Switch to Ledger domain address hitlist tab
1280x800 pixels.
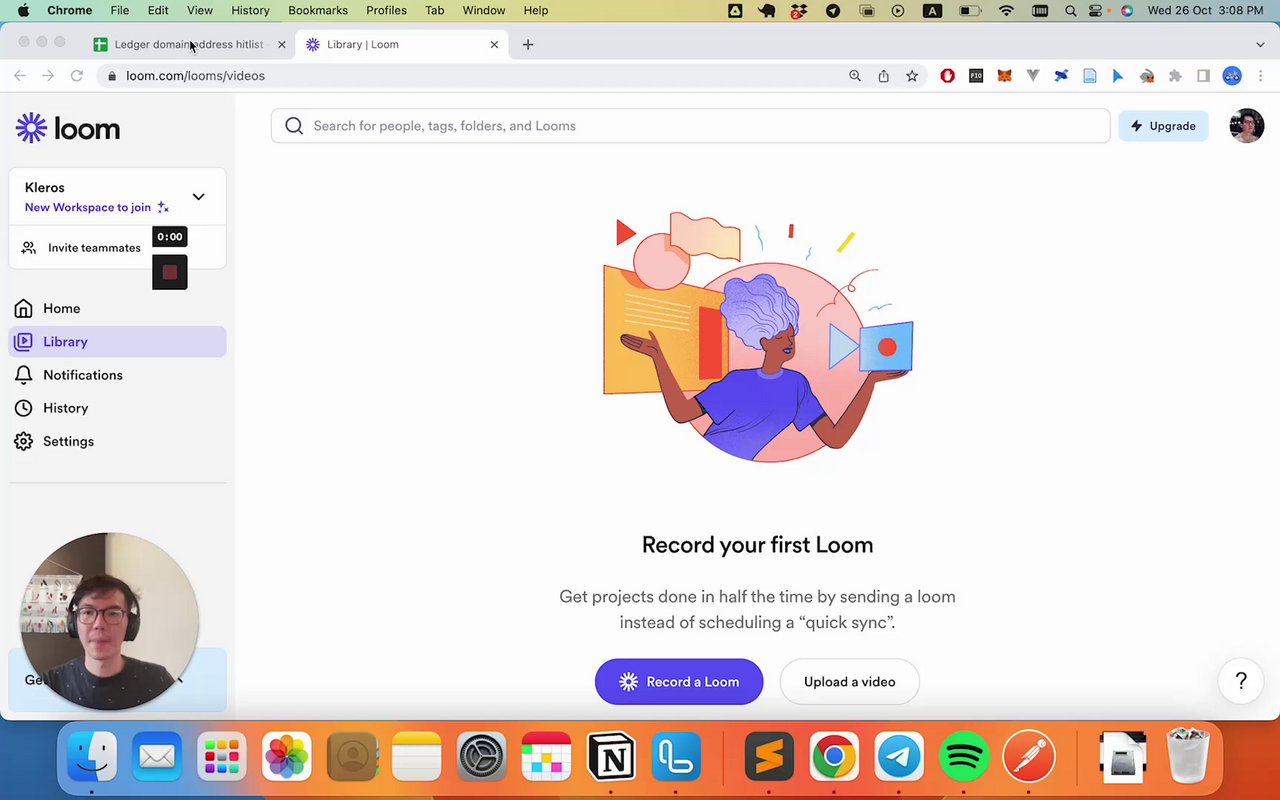(188, 44)
